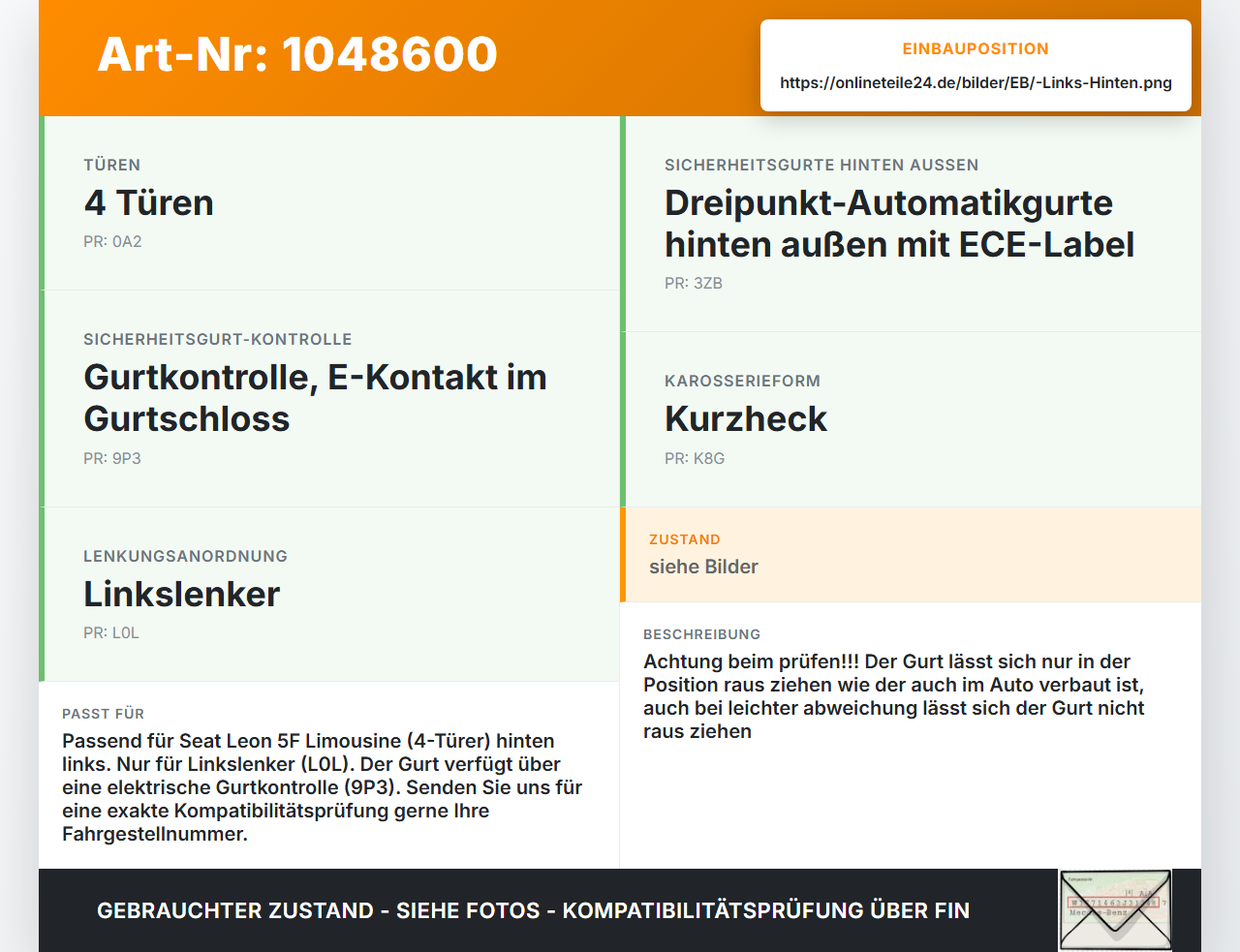Click the Einbauposition heading
This screenshot has width=1240, height=952.
[x=976, y=48]
